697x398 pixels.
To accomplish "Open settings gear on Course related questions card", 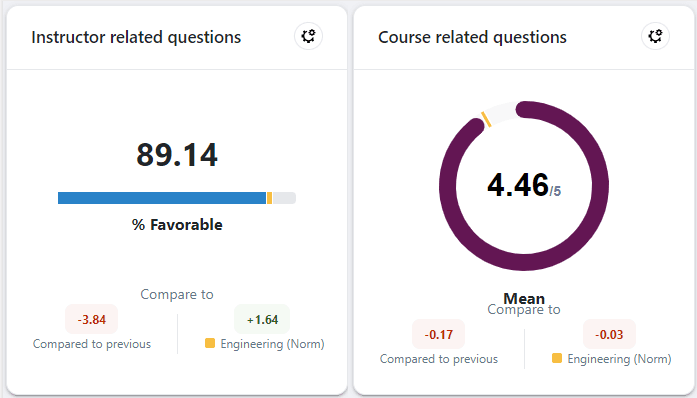I will (655, 36).
